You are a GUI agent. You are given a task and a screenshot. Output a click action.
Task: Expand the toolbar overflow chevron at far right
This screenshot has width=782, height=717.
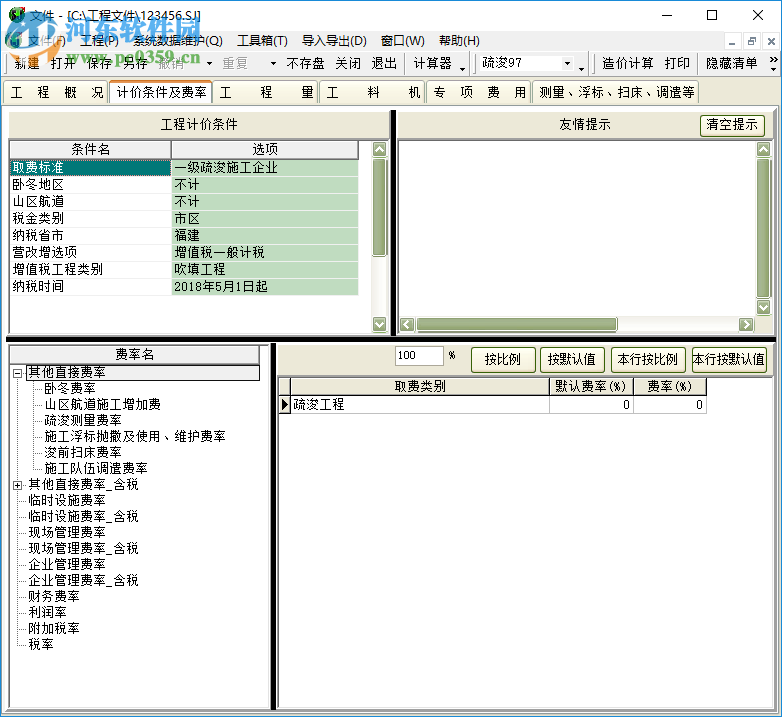773,63
